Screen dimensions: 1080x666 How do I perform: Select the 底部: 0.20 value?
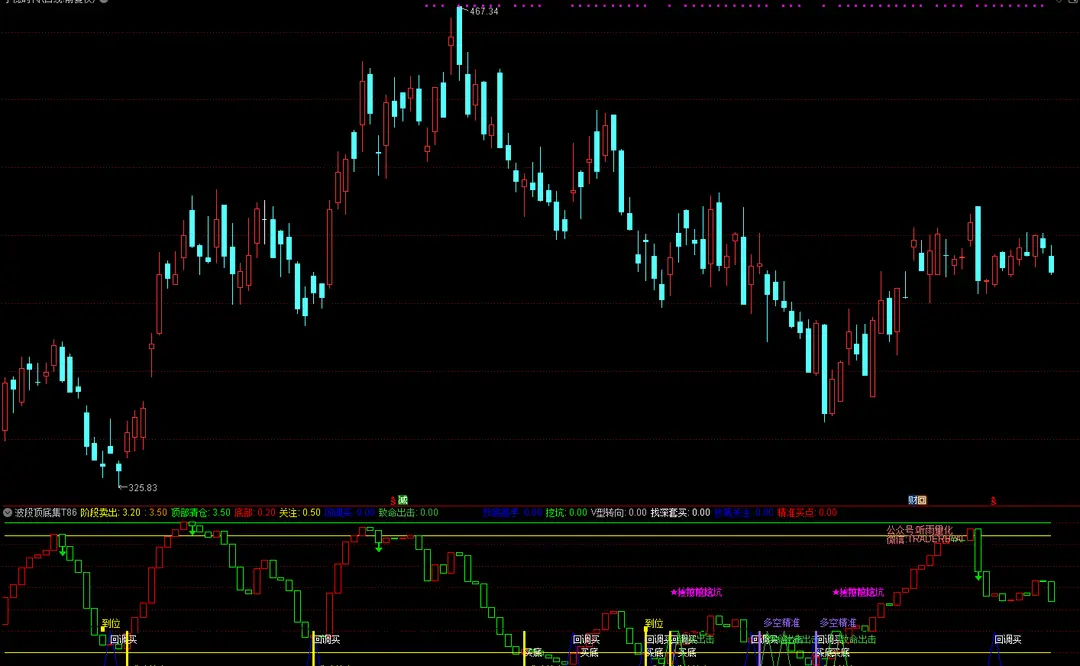tap(255, 512)
